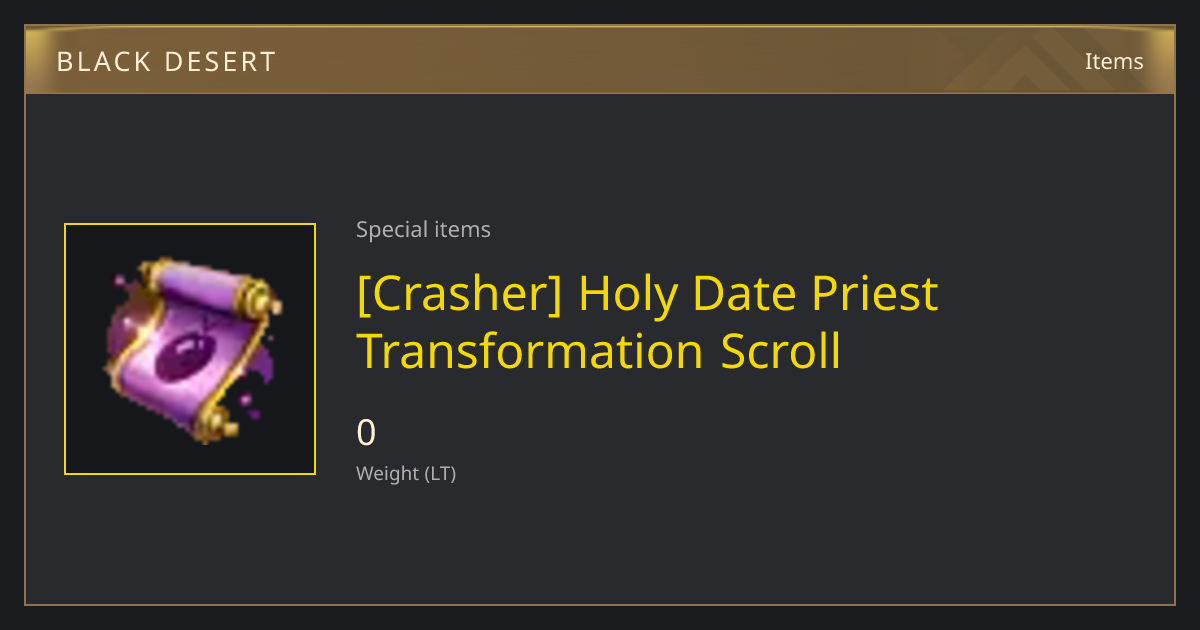Click the gold header banner background
This screenshot has height=630, width=1200.
[x=600, y=61]
